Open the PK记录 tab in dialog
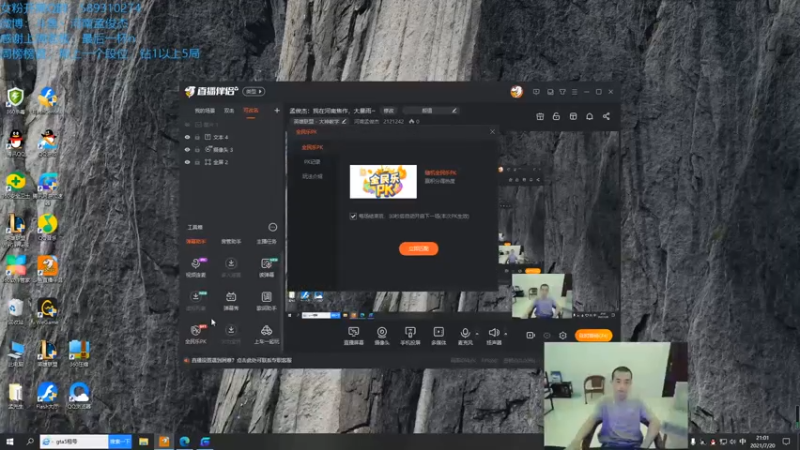This screenshot has height=450, width=800. pos(312,162)
